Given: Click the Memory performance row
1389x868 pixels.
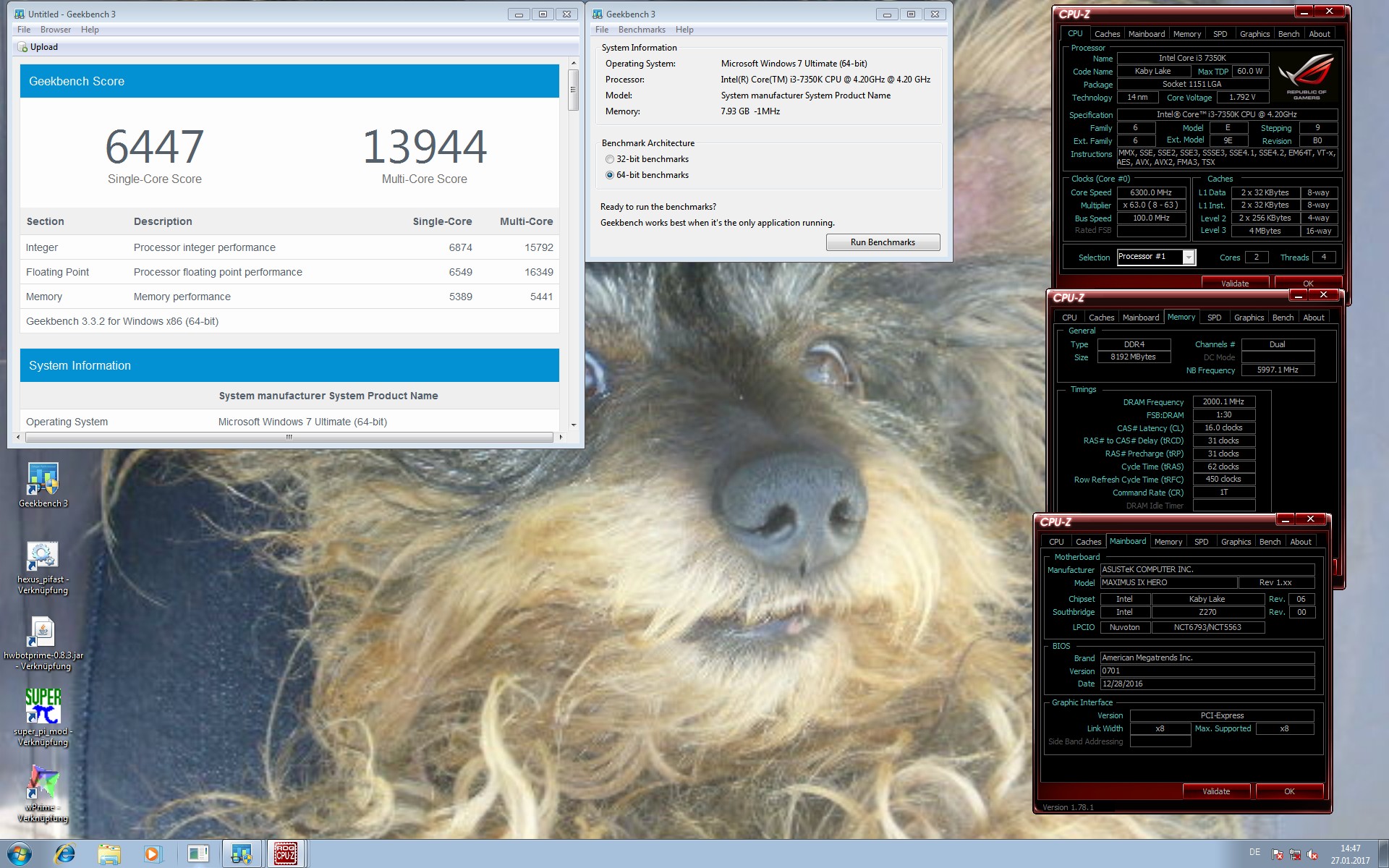Looking at the screenshot, I should (x=289, y=297).
